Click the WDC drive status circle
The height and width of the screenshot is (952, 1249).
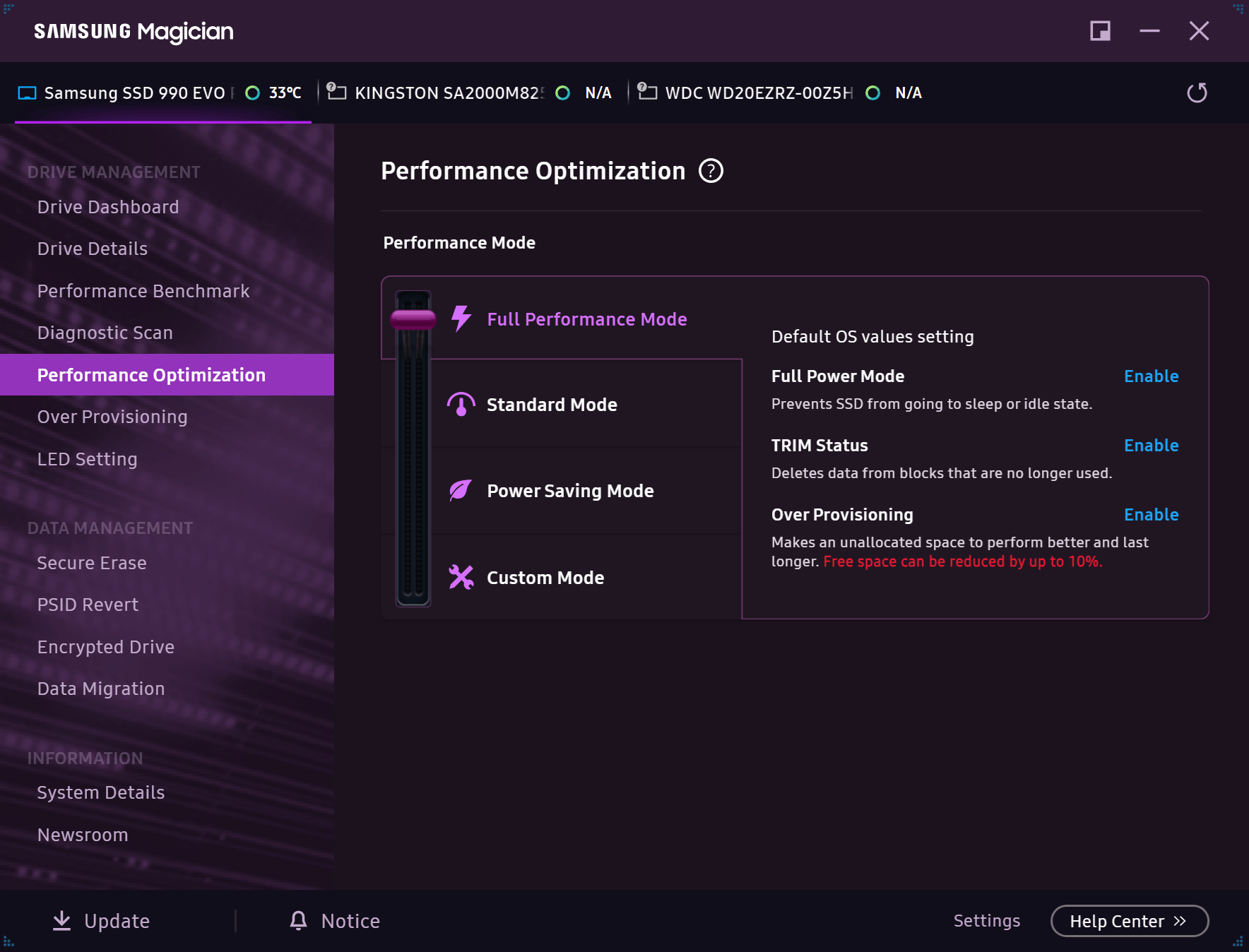(873, 93)
